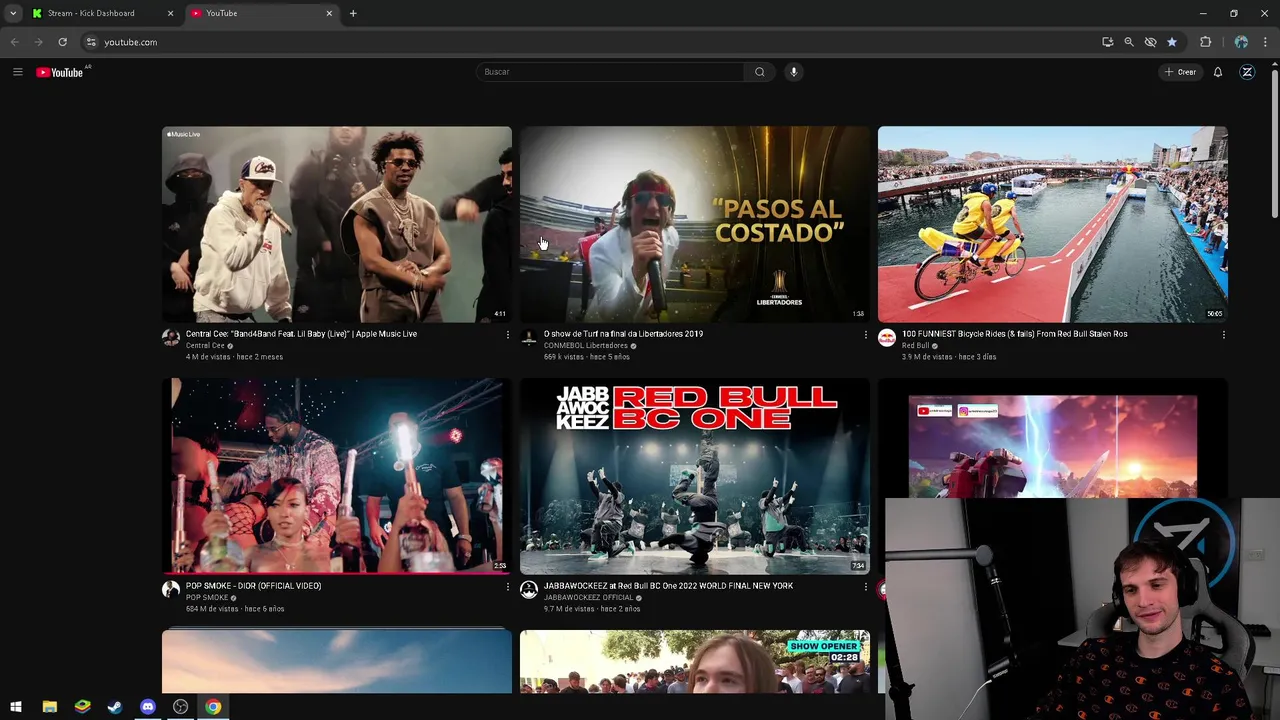
Task: Click the Pop Smoke channel avatar
Action: click(x=171, y=590)
